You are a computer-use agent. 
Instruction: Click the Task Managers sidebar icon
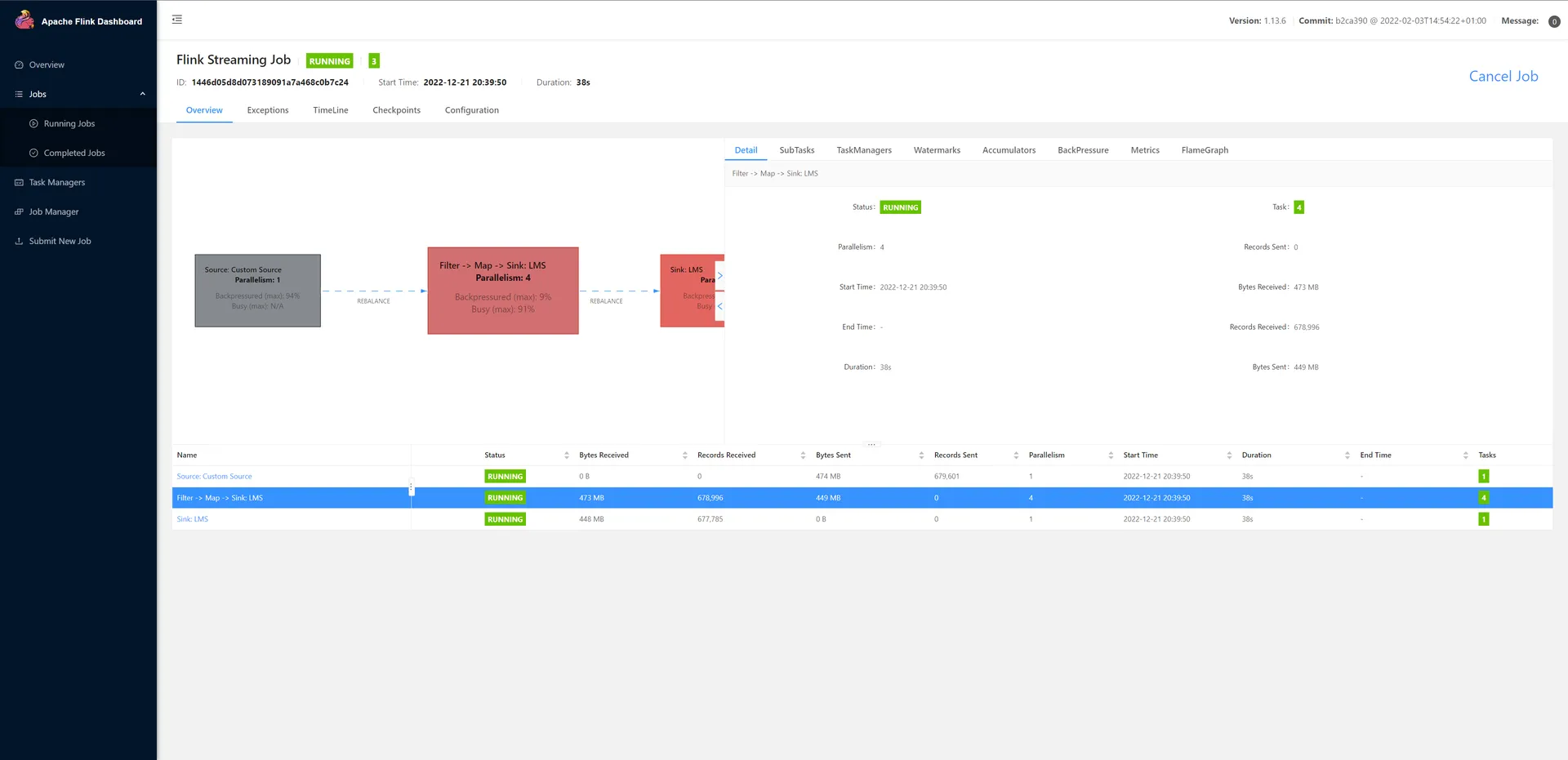pyautogui.click(x=19, y=183)
